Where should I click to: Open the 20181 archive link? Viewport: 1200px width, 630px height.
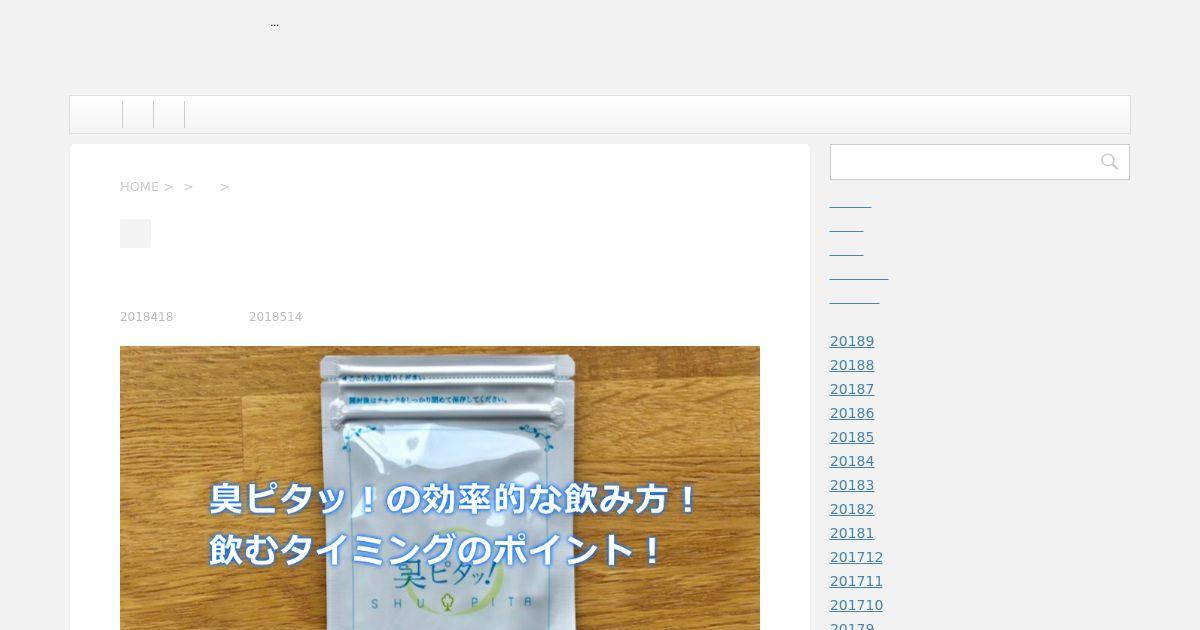852,533
